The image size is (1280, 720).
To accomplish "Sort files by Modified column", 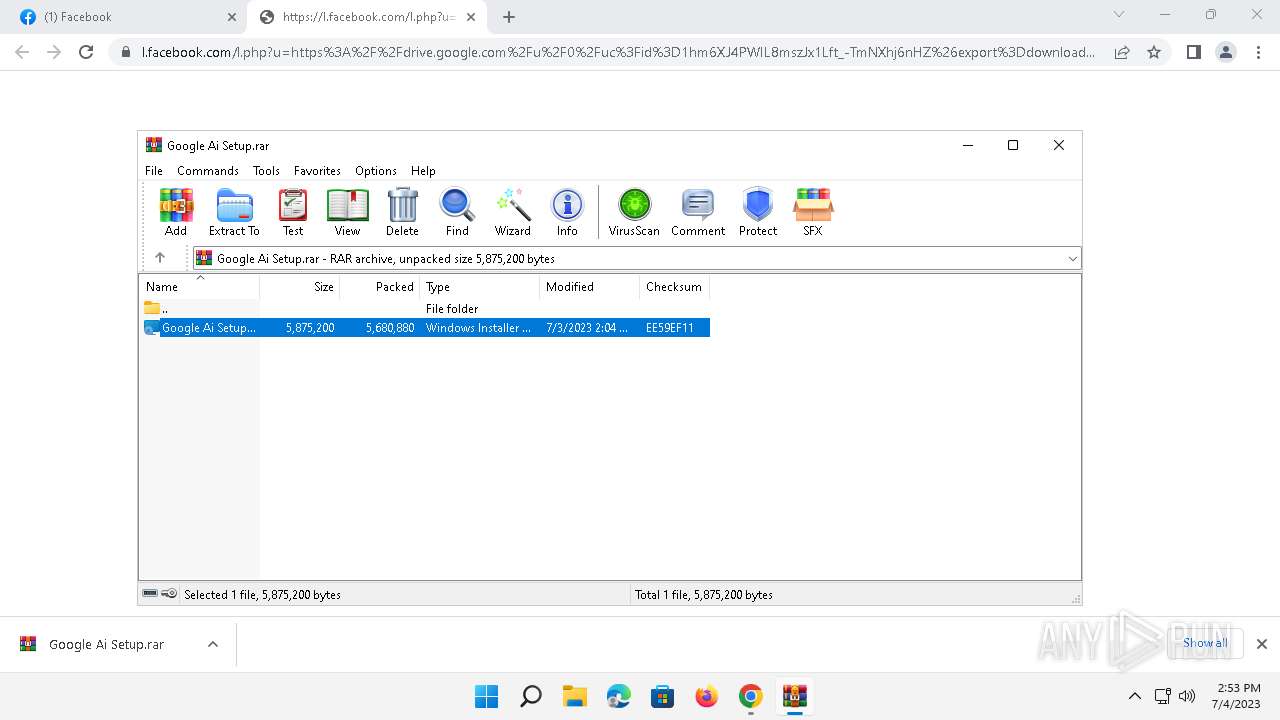I will coord(590,287).
